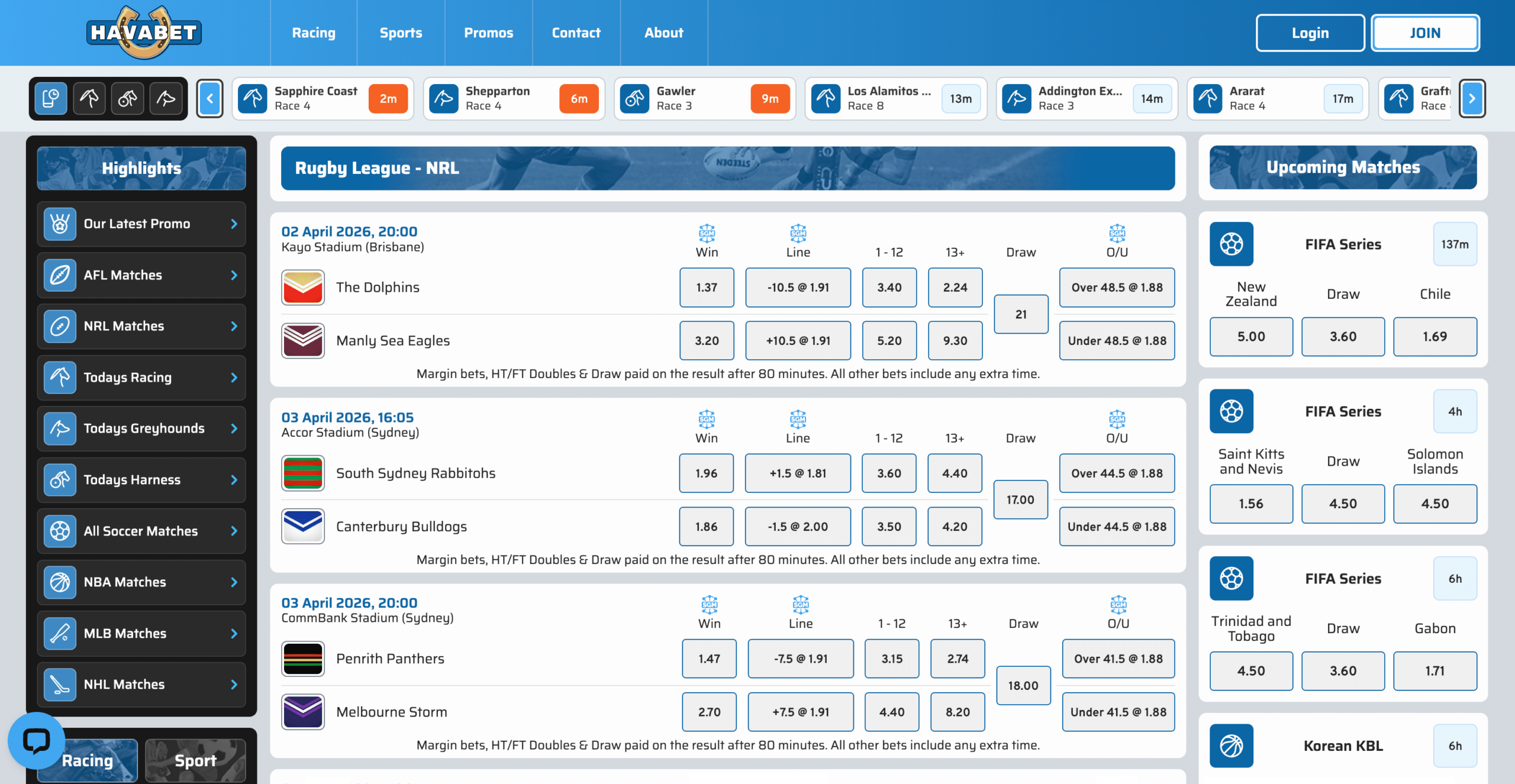Toggle the horse racing filter icon
This screenshot has width=1515, height=784.
point(89,98)
